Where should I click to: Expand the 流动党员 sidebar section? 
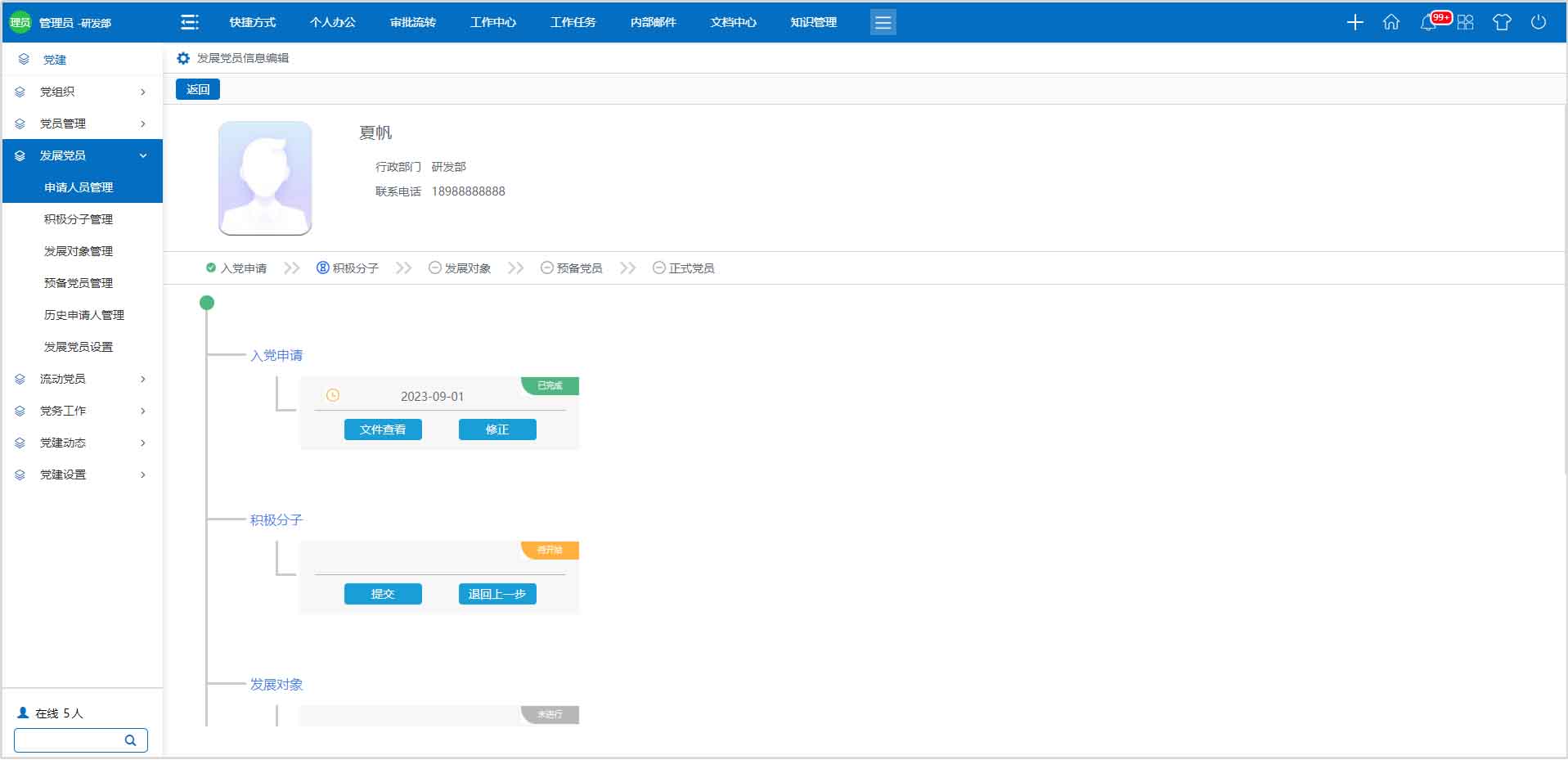click(82, 379)
